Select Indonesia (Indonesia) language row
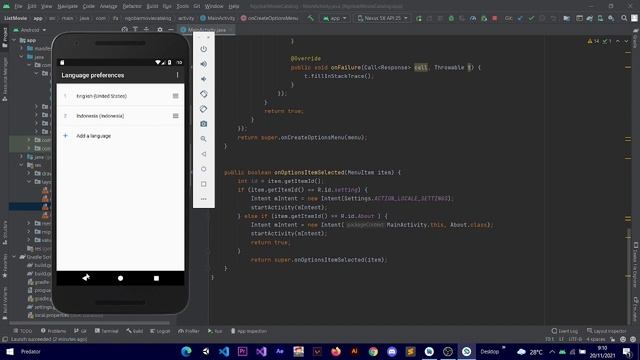 120,116
